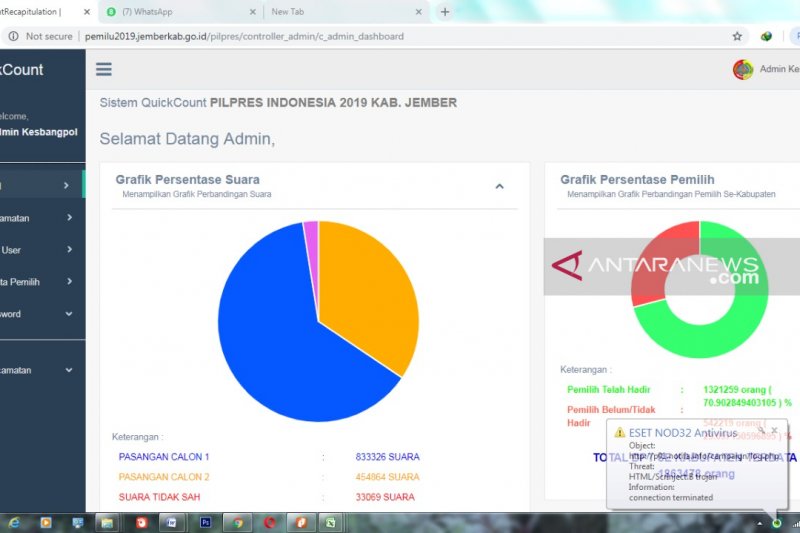Click the ESET tray icon in the taskbar
The image size is (800, 533).
point(777,522)
